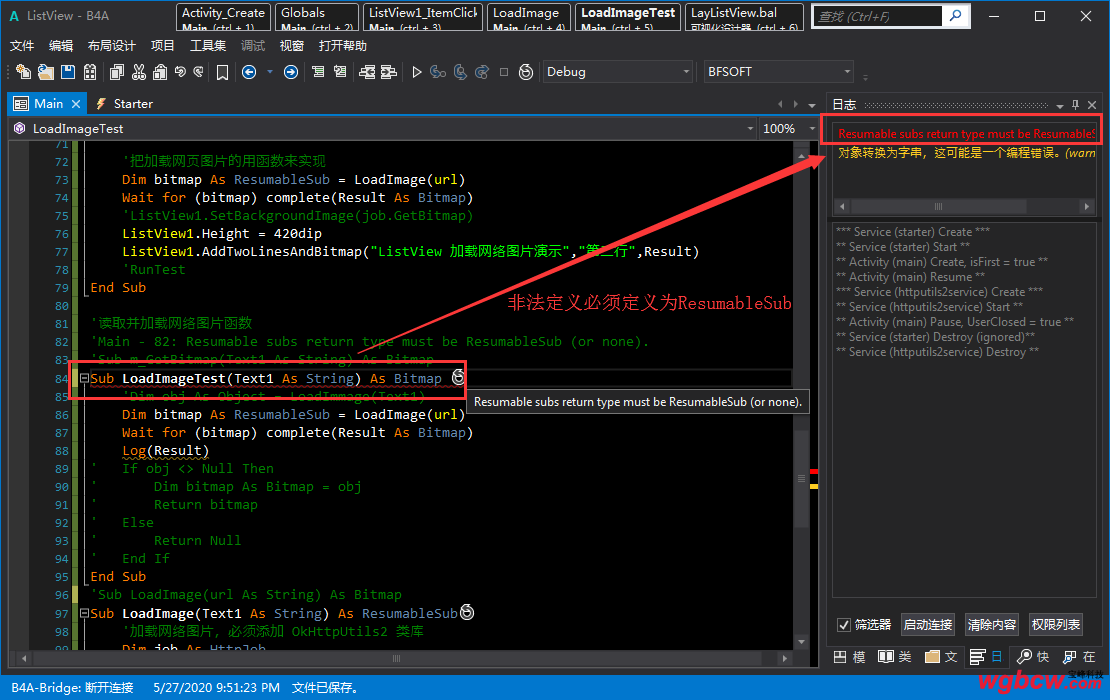This screenshot has height=700, width=1110.
Task: Click the Paste clipboard icon
Action: pos(160,71)
